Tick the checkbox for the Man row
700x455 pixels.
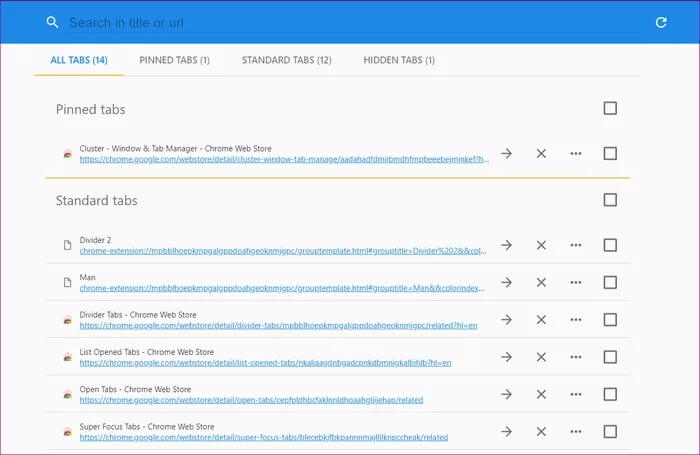click(x=610, y=282)
